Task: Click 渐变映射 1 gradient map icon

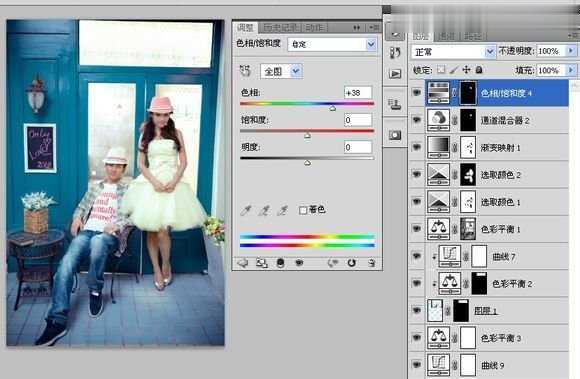Action: tap(438, 147)
